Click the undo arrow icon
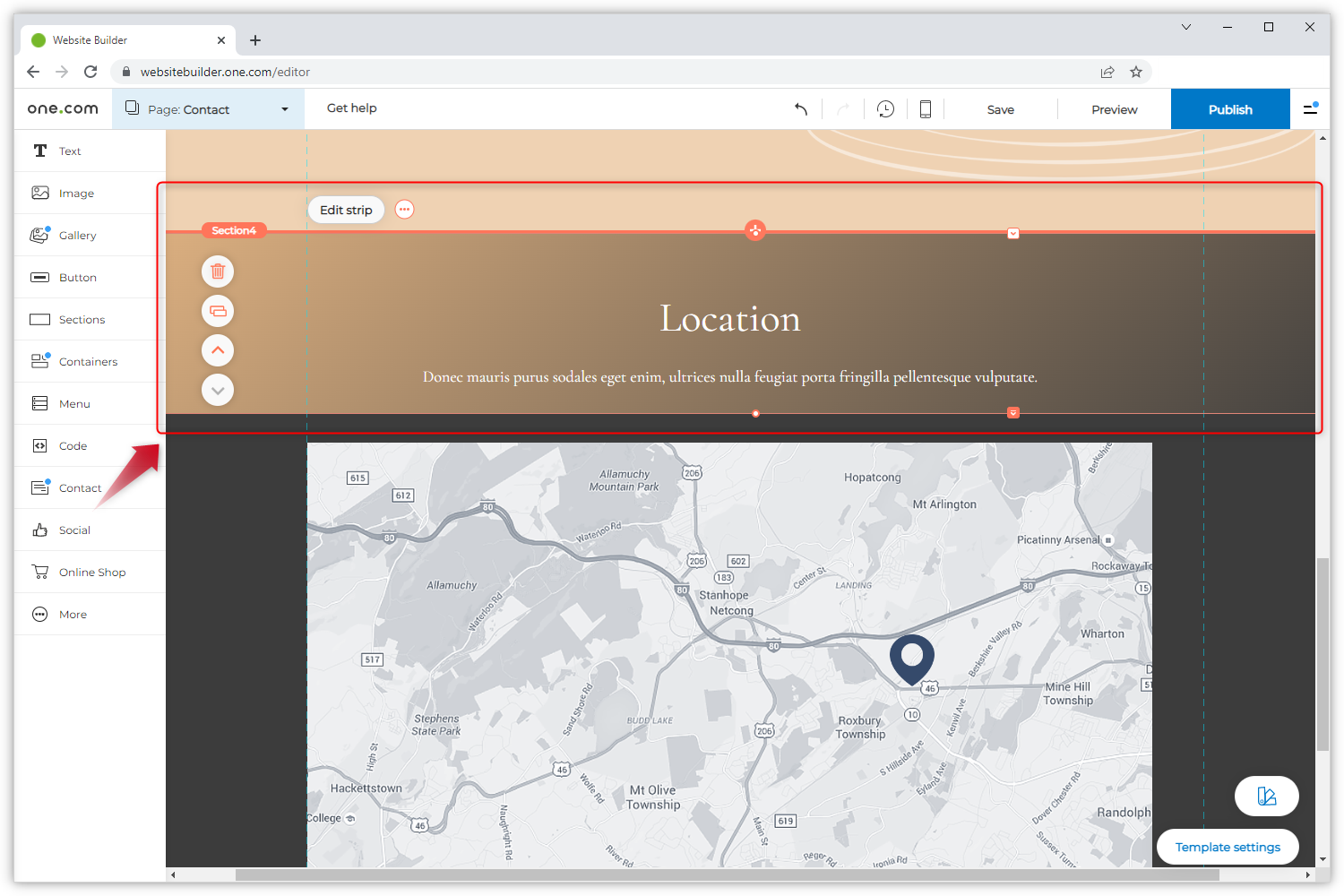1344x896 pixels. pyautogui.click(x=801, y=109)
